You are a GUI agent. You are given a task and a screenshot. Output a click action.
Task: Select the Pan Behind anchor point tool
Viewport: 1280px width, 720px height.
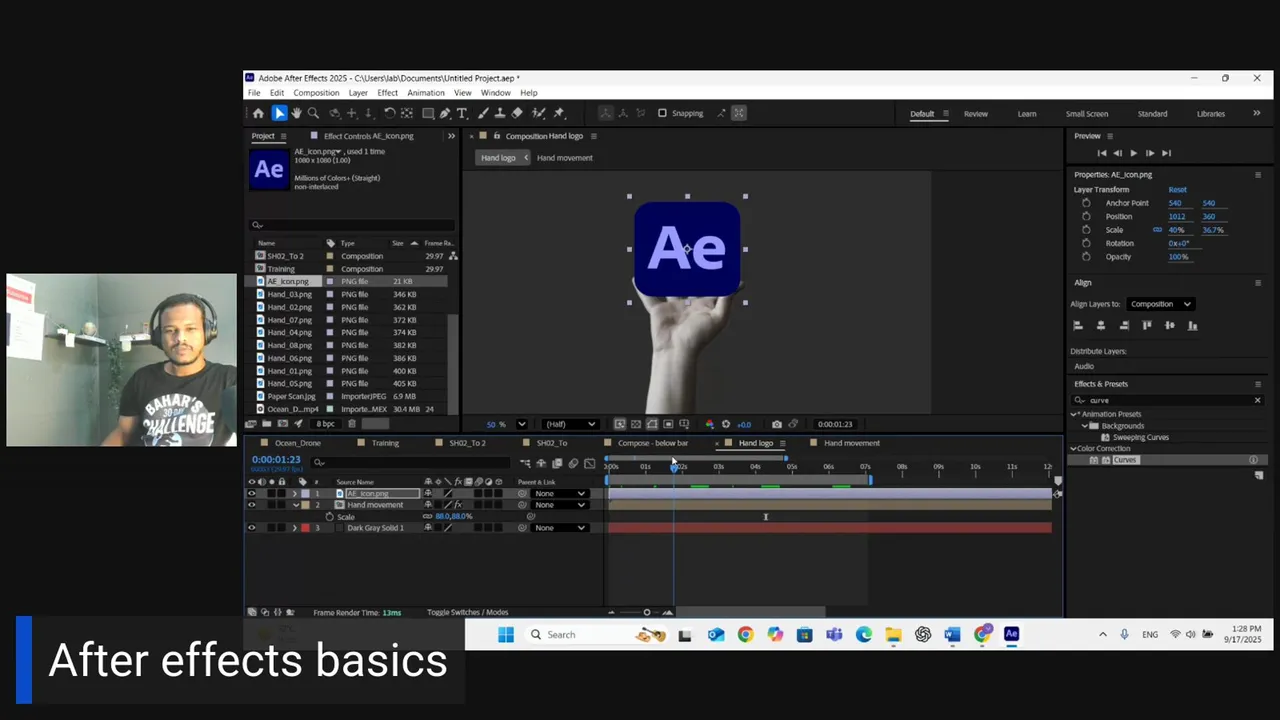coord(407,113)
